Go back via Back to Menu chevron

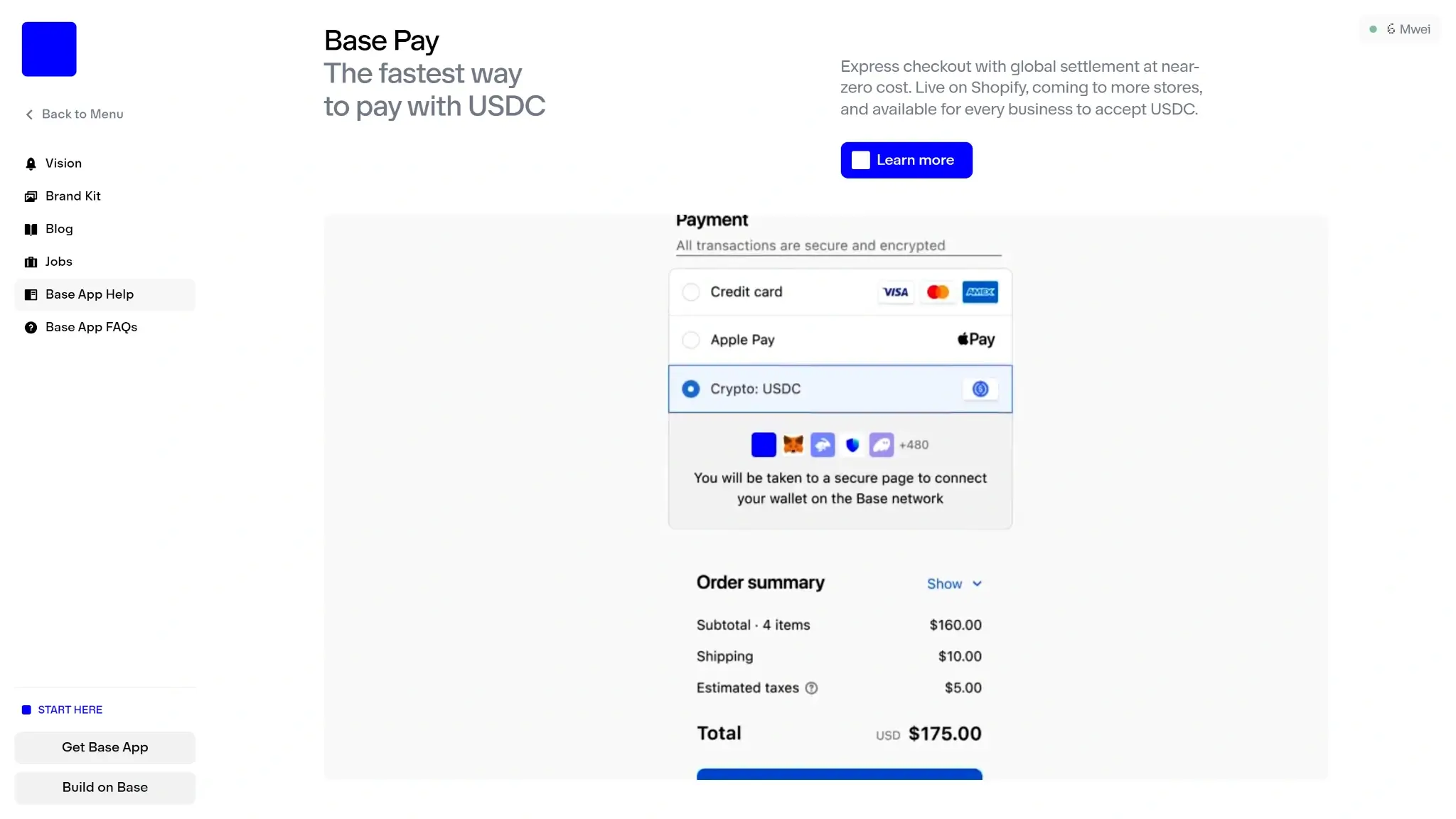(29, 114)
